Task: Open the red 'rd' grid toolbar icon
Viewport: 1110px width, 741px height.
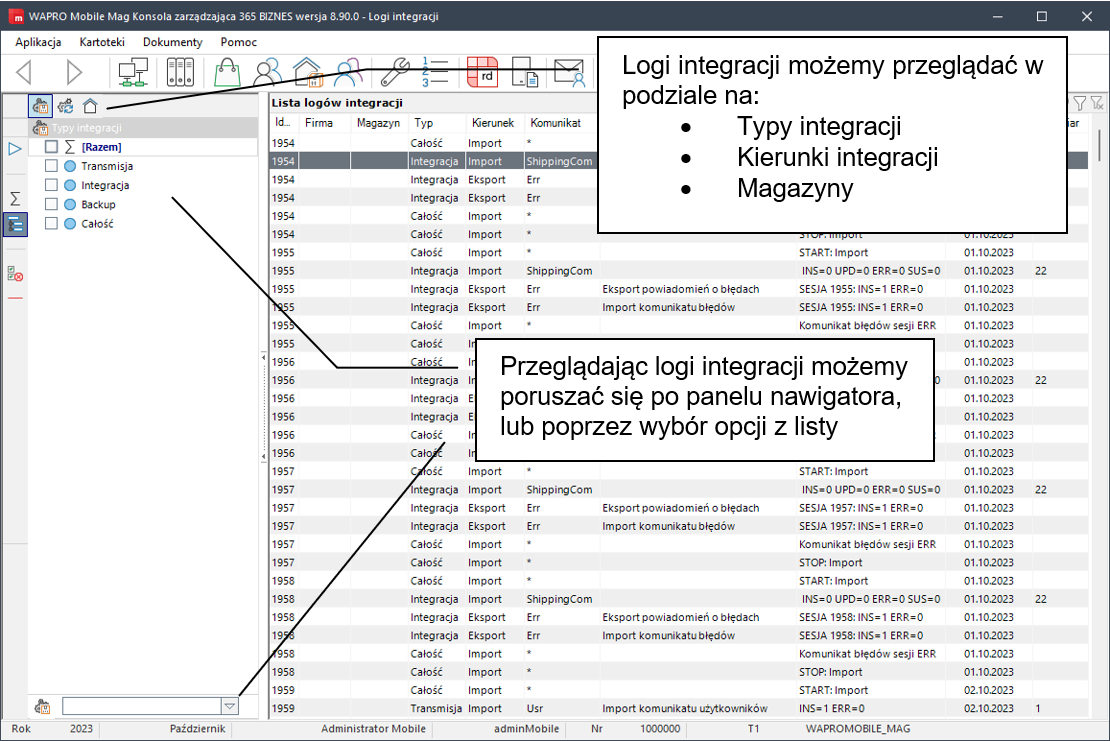Action: coord(483,72)
